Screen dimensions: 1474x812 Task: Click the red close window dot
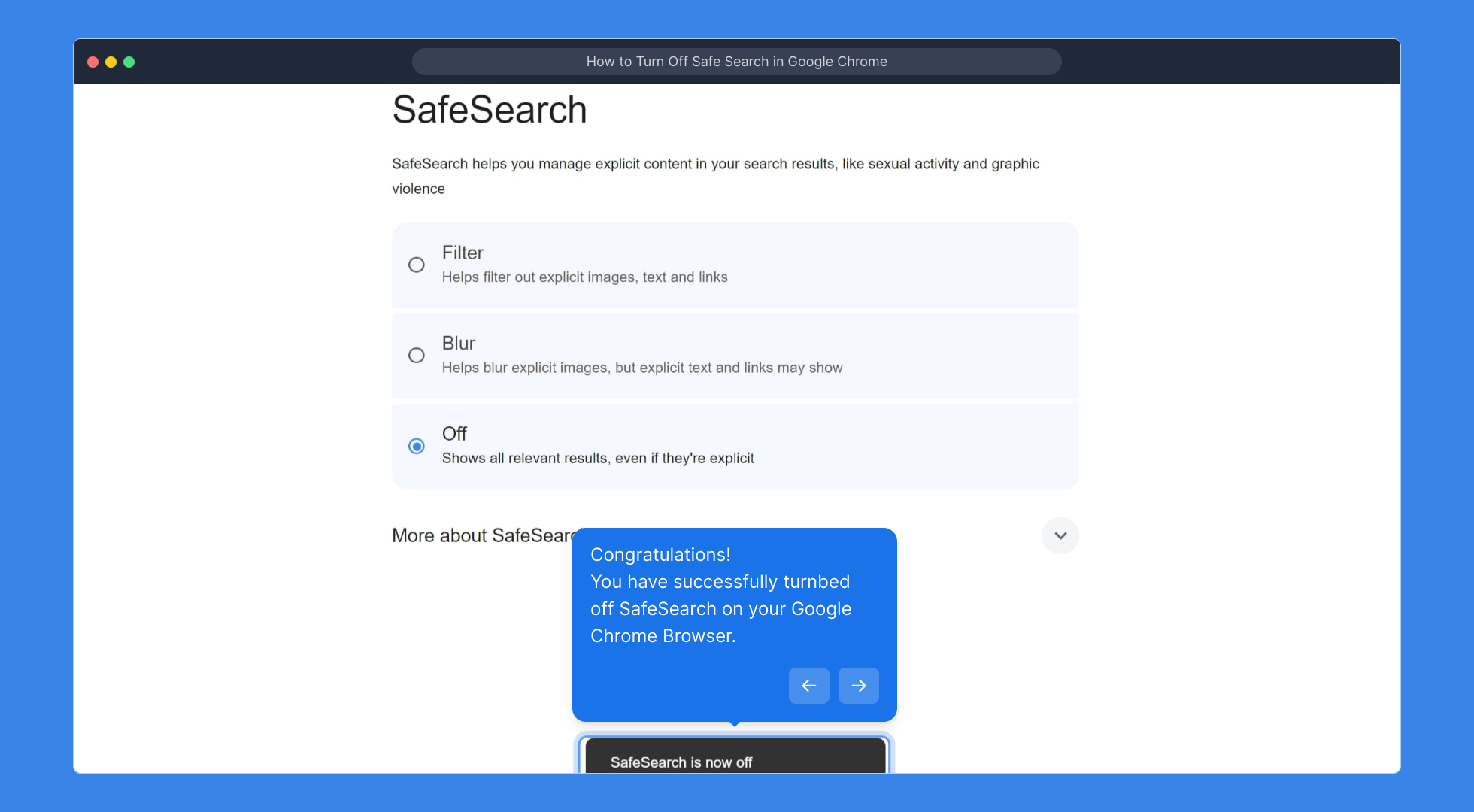(93, 62)
